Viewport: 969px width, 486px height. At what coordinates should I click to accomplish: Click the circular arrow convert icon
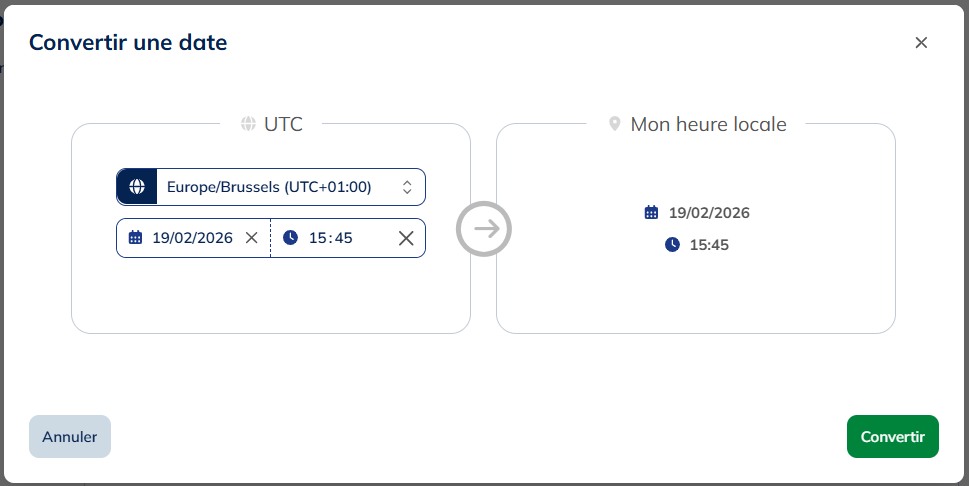(484, 229)
